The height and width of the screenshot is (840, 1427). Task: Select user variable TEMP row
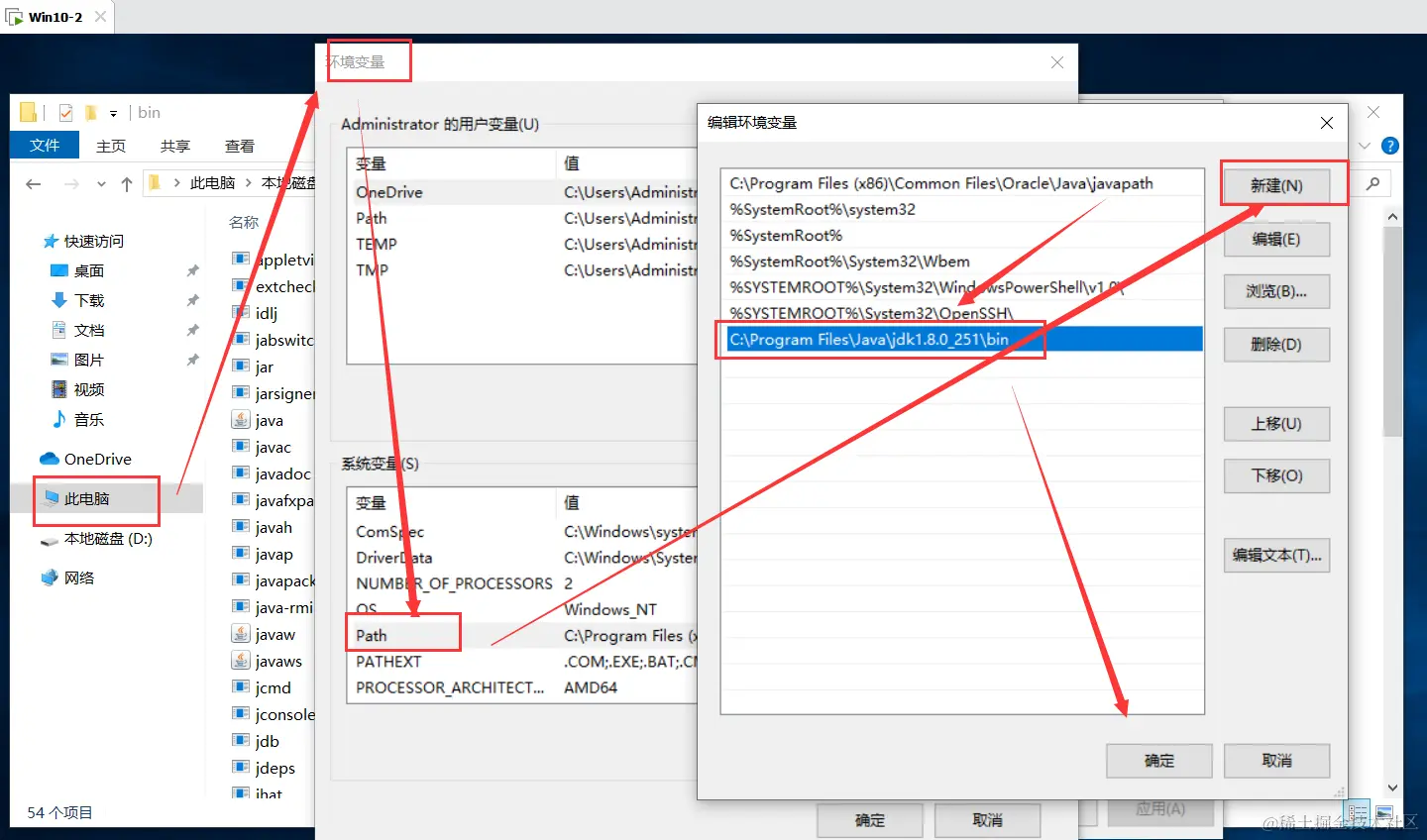522,244
